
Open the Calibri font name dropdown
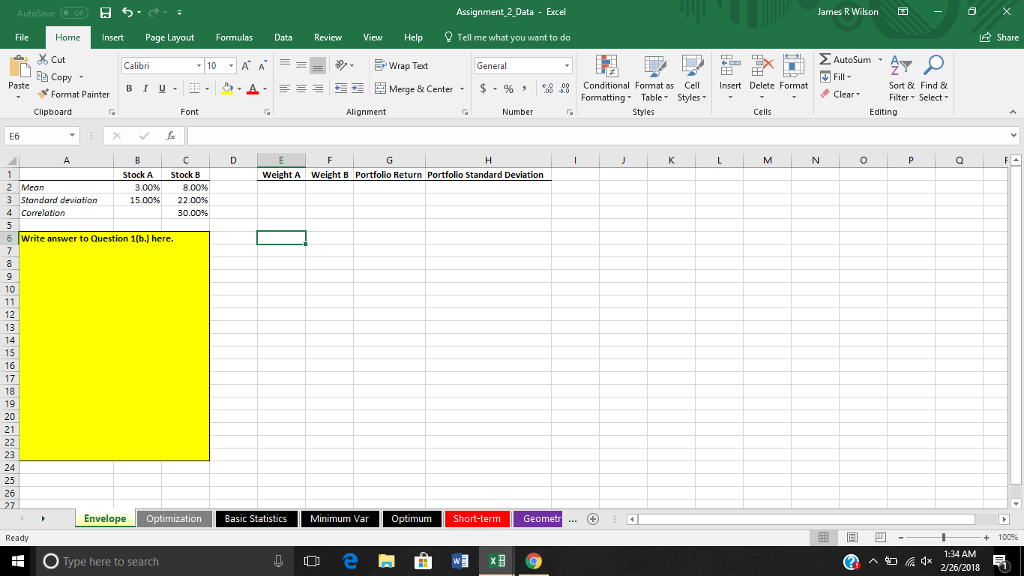coord(199,66)
